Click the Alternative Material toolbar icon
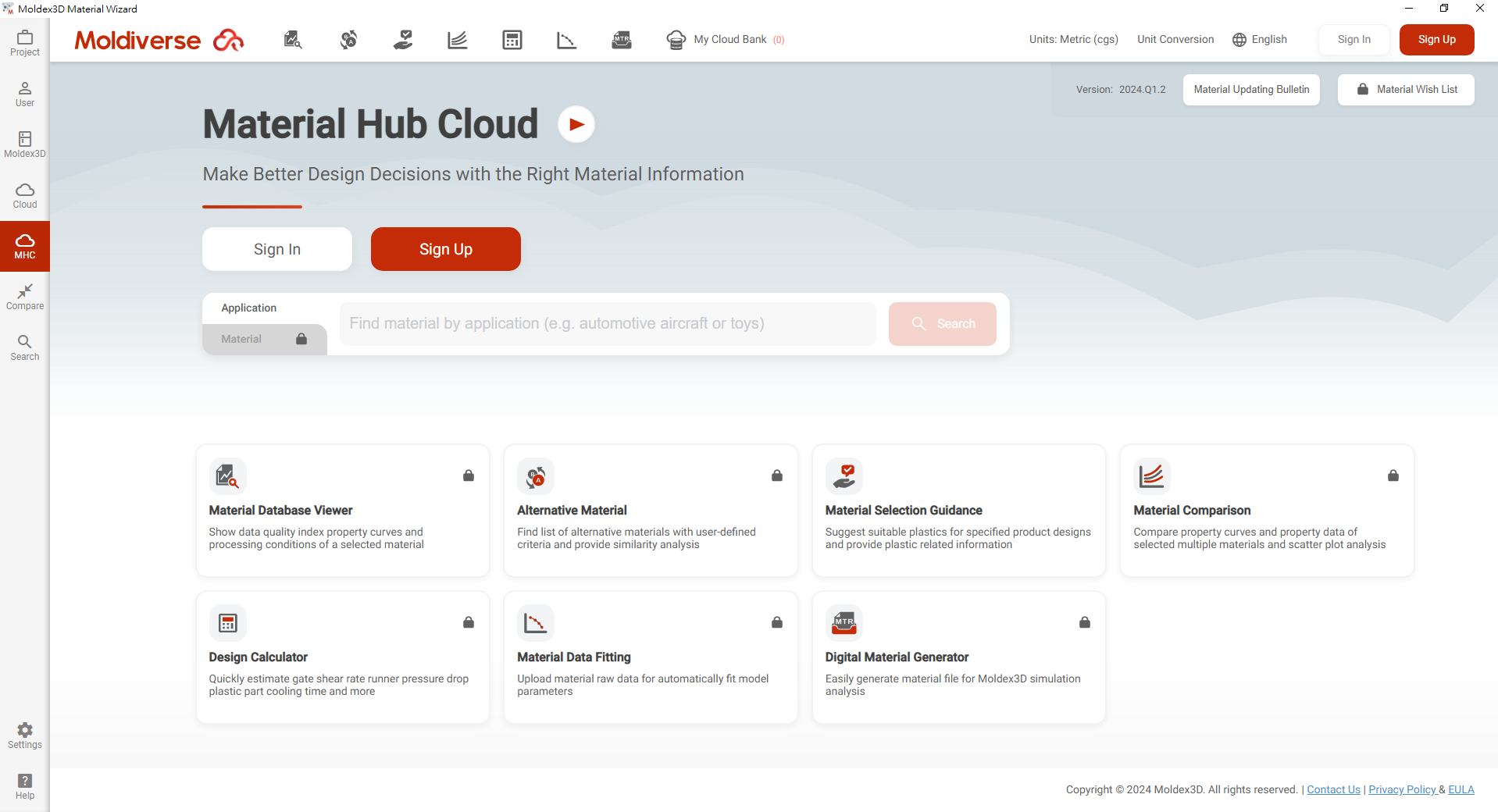1498x812 pixels. pos(348,40)
